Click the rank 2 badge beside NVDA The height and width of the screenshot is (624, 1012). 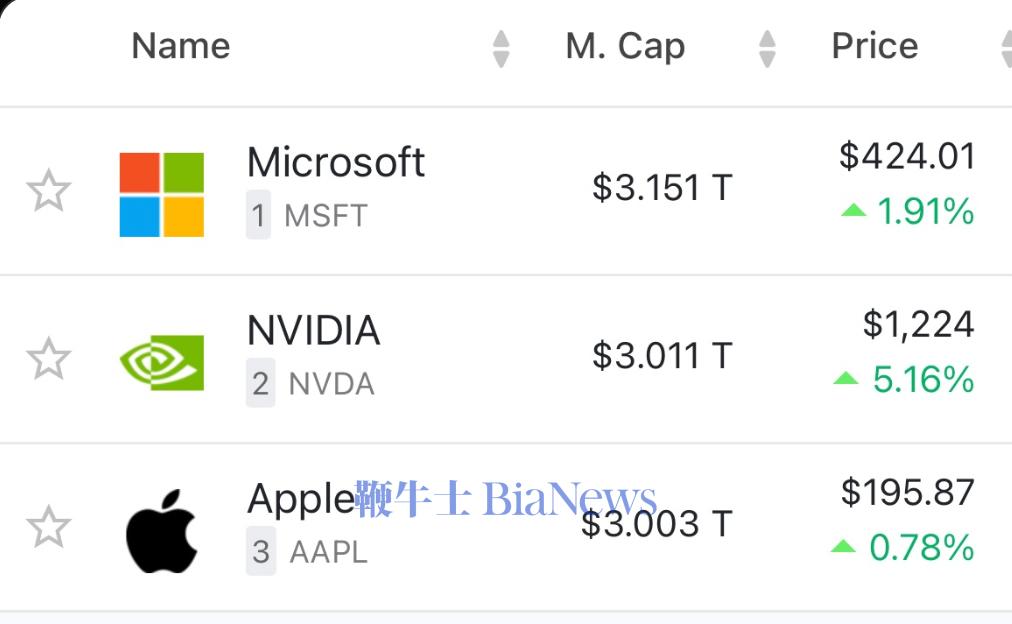click(x=260, y=383)
